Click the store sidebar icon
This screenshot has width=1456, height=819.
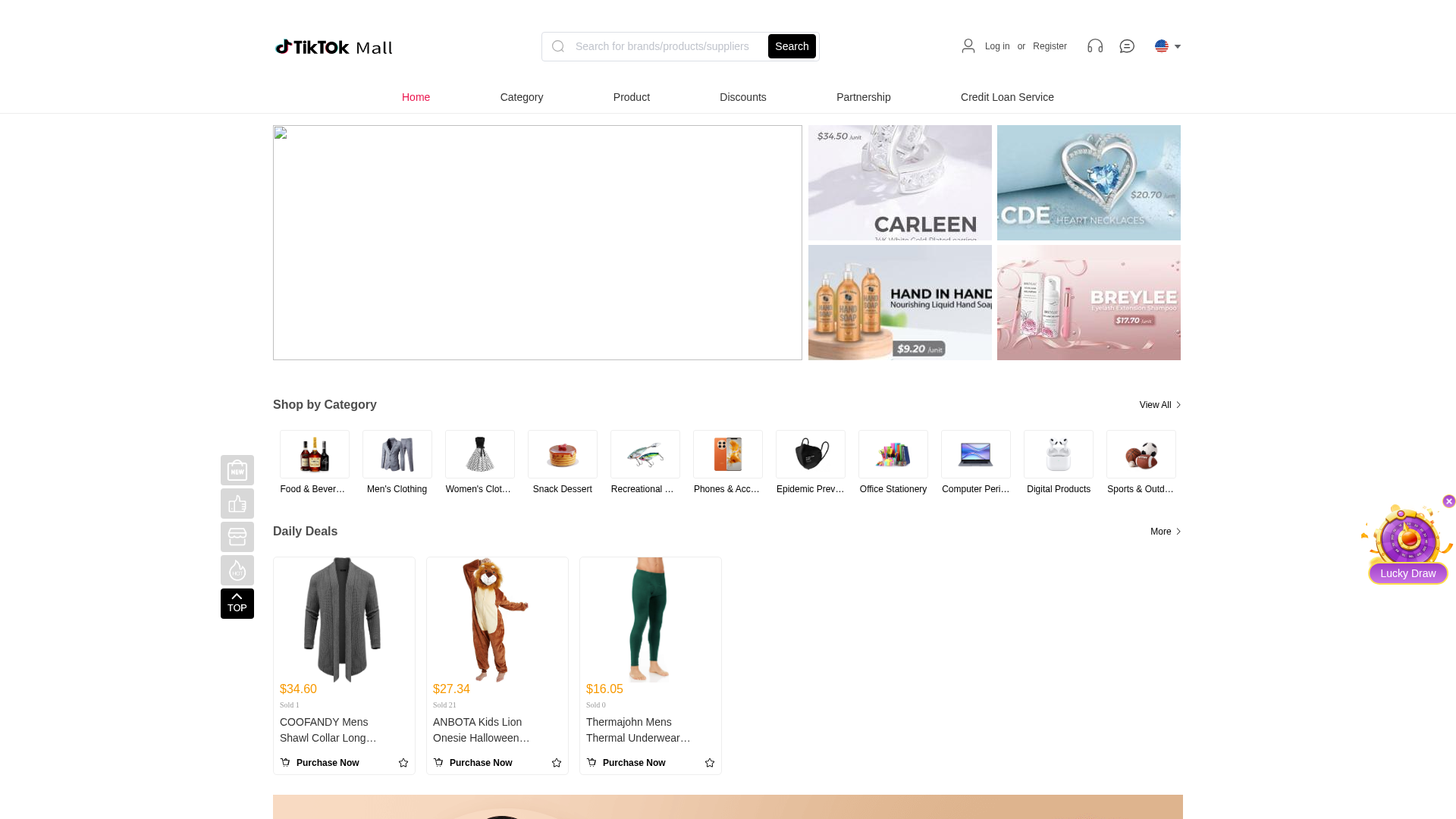pyautogui.click(x=237, y=537)
